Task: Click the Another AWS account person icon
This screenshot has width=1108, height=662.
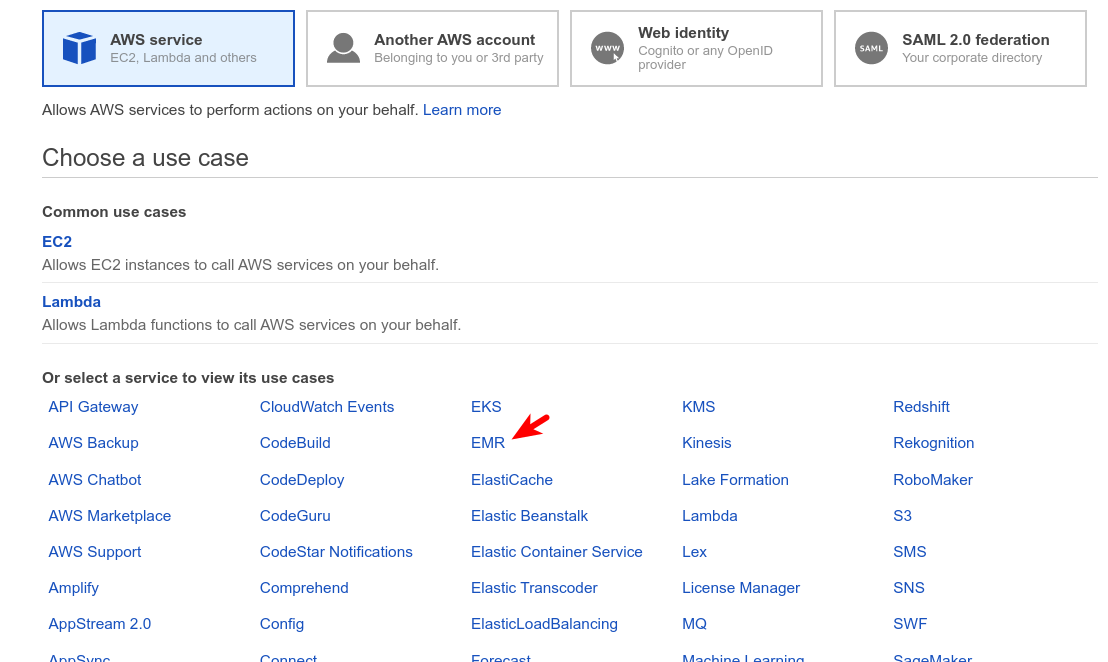Action: (343, 48)
